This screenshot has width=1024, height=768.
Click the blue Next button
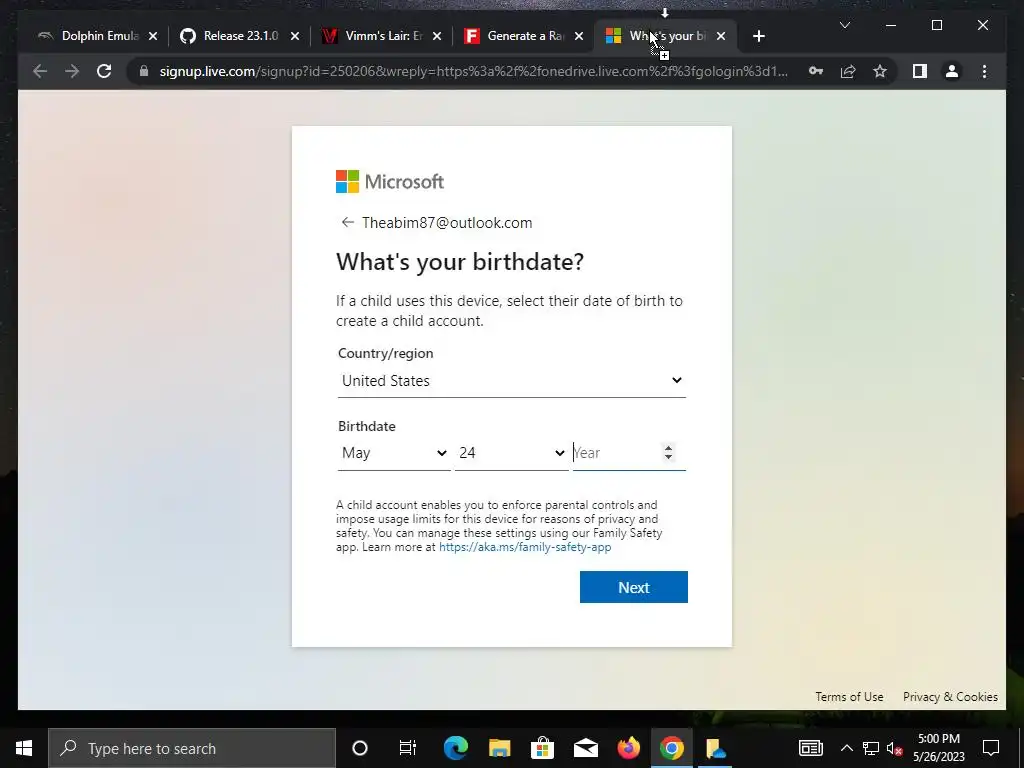point(633,587)
